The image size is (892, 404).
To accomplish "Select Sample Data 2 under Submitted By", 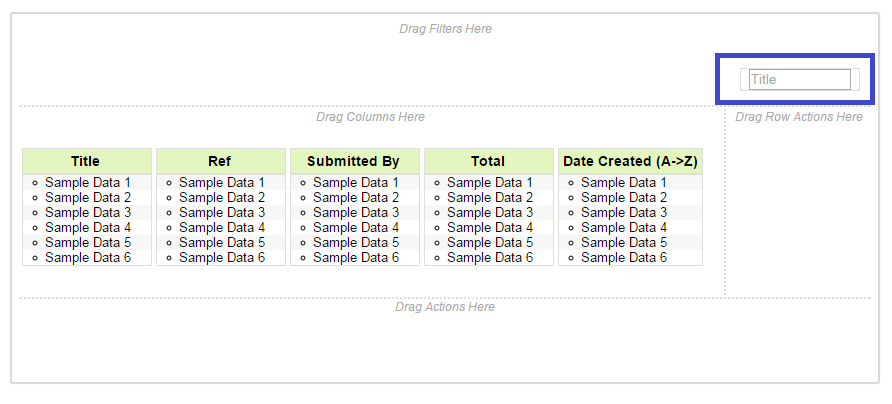I will tap(356, 197).
